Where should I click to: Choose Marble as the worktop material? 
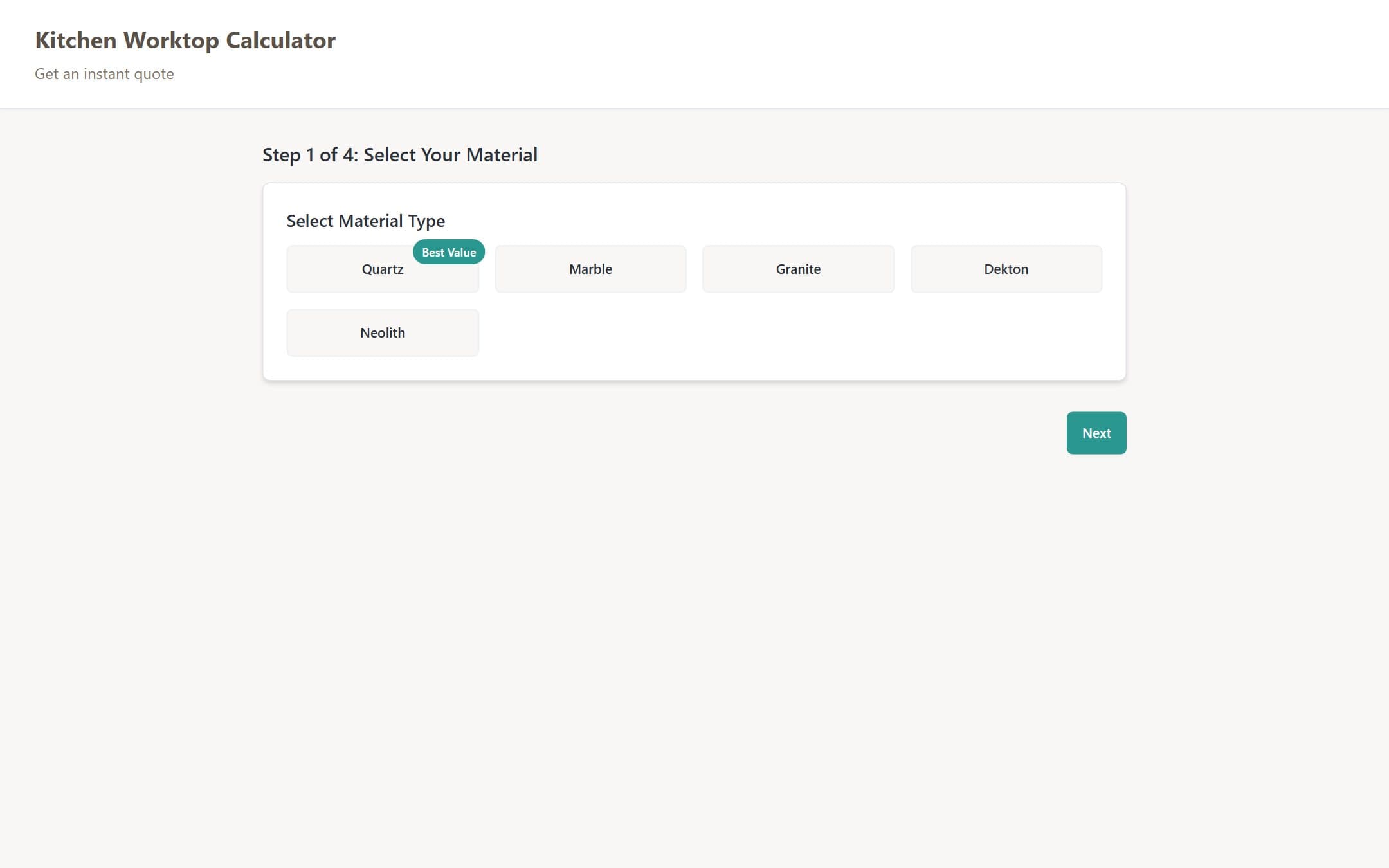(x=590, y=269)
